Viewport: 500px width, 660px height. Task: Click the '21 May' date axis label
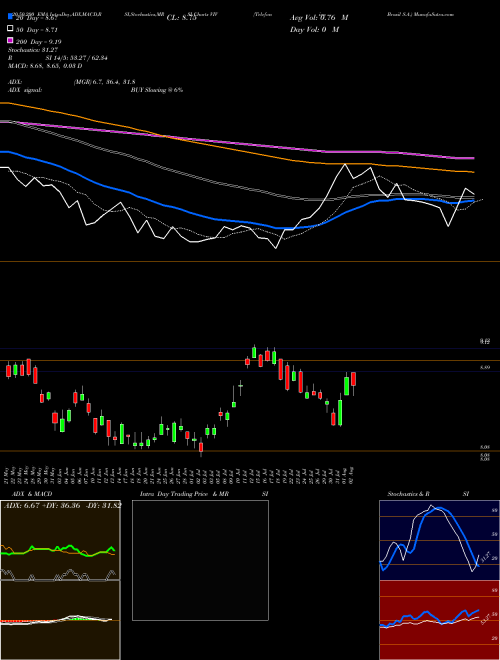tap(8, 475)
